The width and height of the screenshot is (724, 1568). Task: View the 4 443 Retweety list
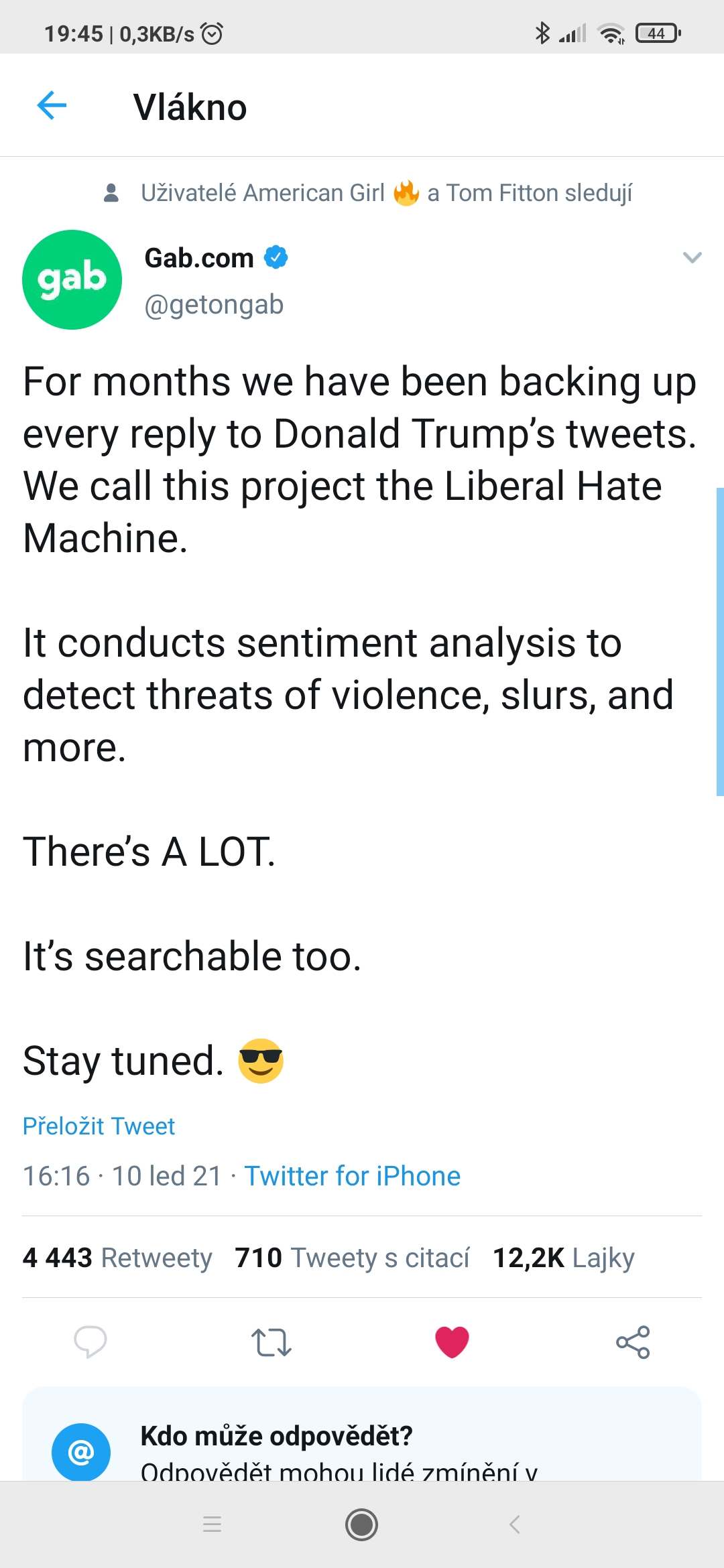pyautogui.click(x=117, y=1258)
